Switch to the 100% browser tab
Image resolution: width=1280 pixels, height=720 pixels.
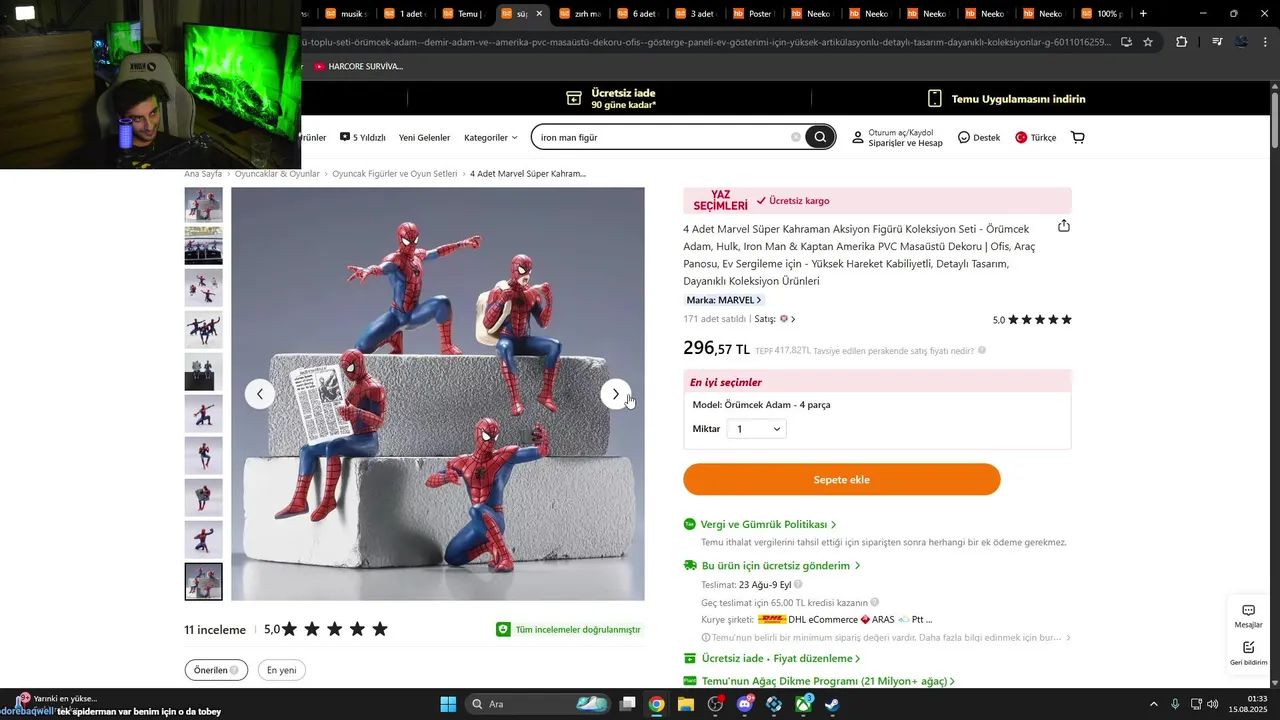(x=1102, y=14)
